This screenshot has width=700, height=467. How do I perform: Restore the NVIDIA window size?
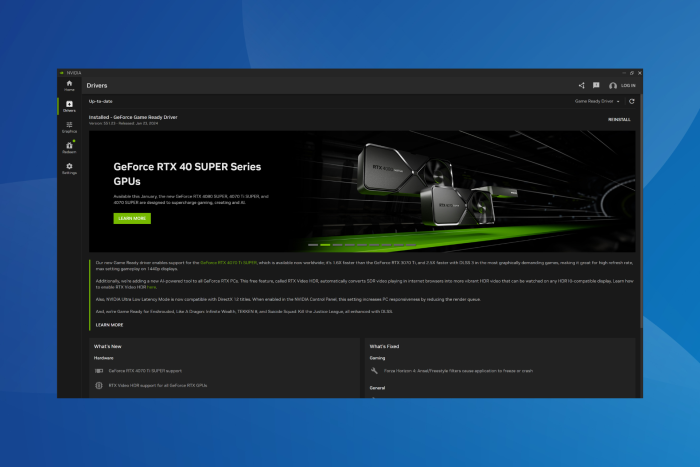632,73
